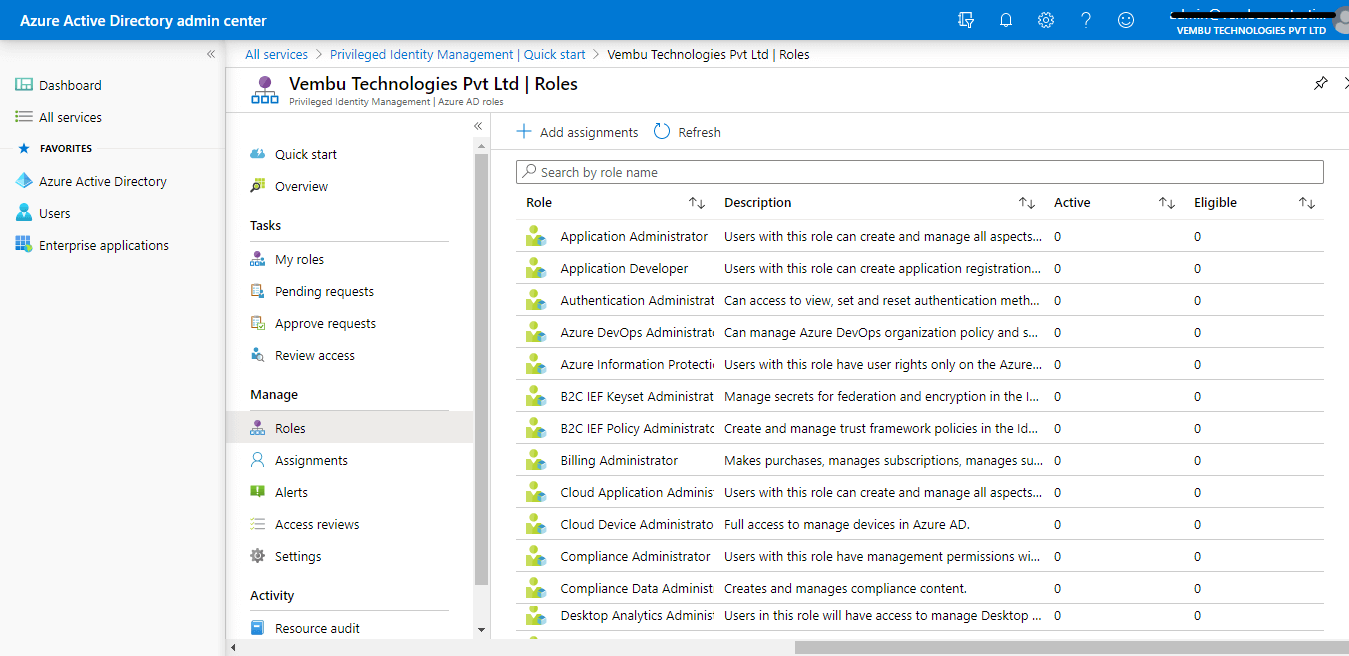Open the cloud shell / directory filter icon
1349x656 pixels.
tap(965, 20)
